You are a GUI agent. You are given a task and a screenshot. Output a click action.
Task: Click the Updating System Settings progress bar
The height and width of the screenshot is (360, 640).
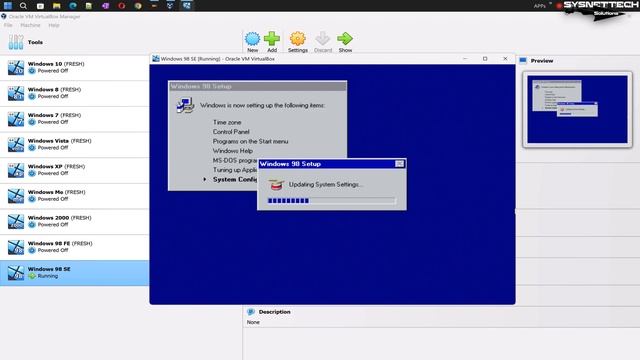click(x=331, y=200)
